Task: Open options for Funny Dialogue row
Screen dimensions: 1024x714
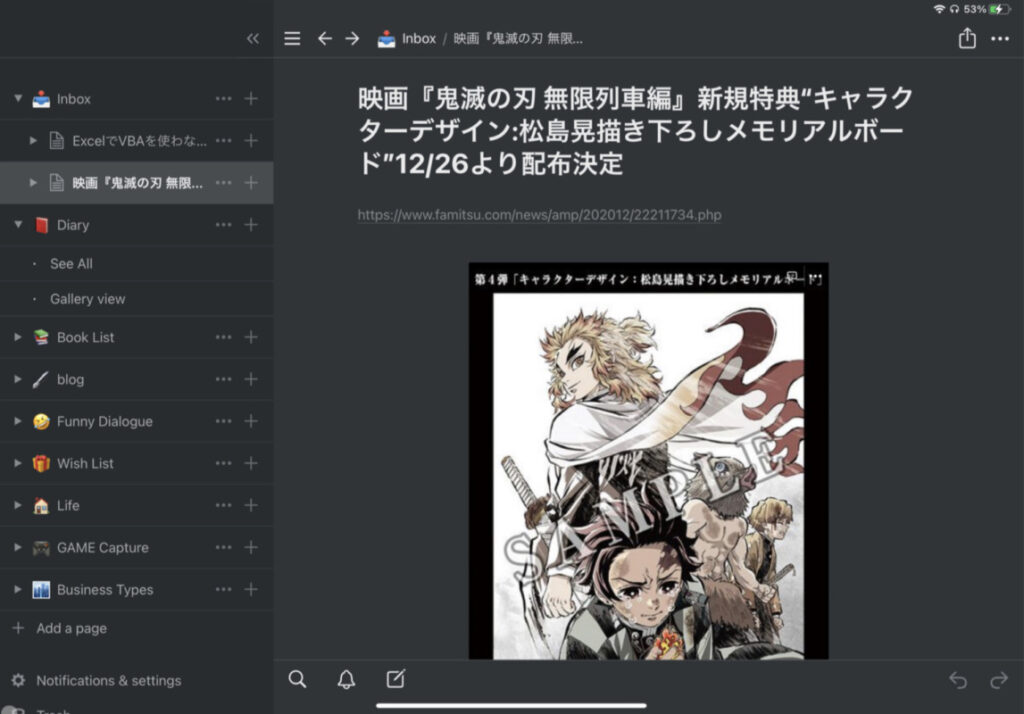Action: pos(223,421)
